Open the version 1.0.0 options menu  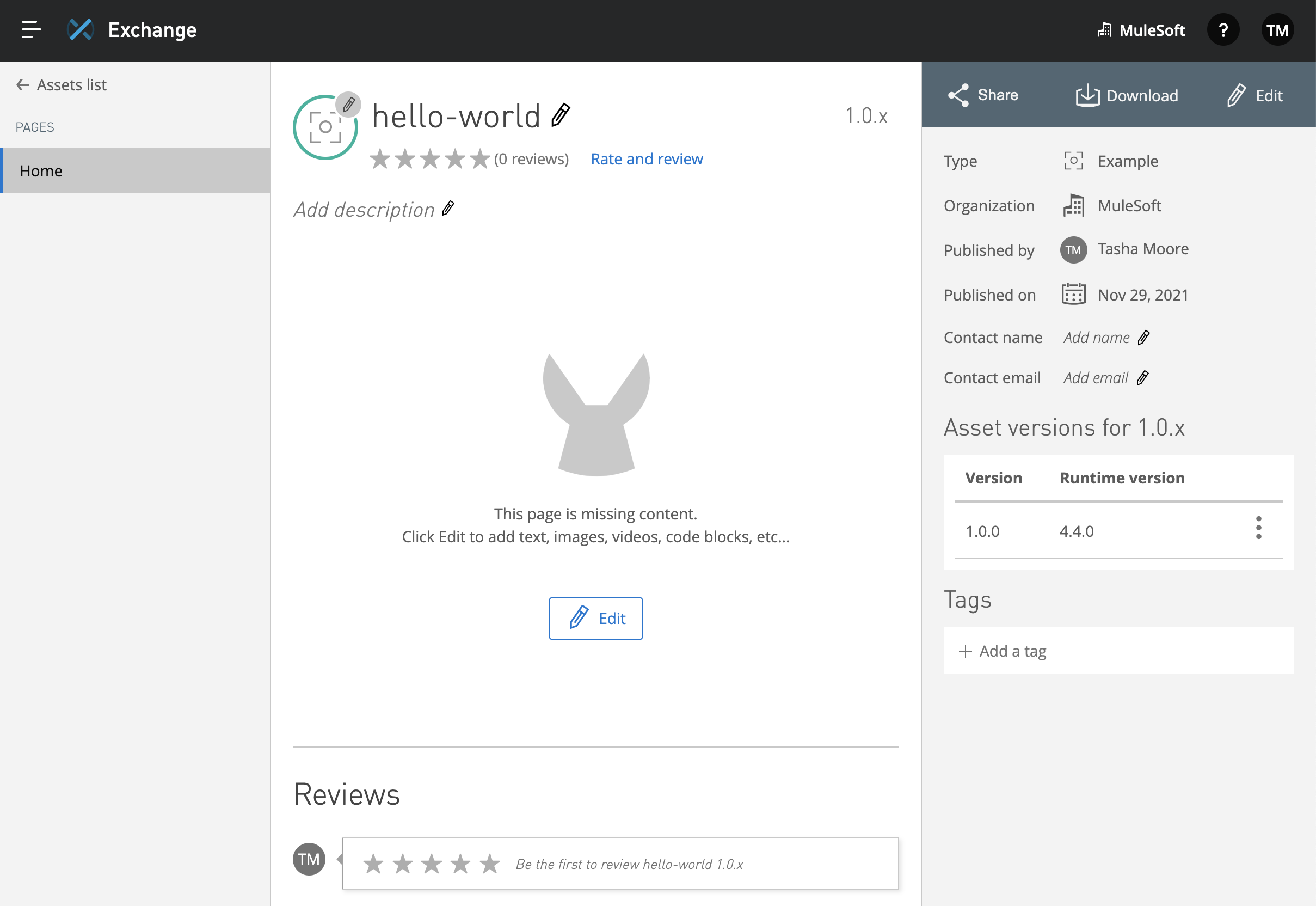point(1259,529)
